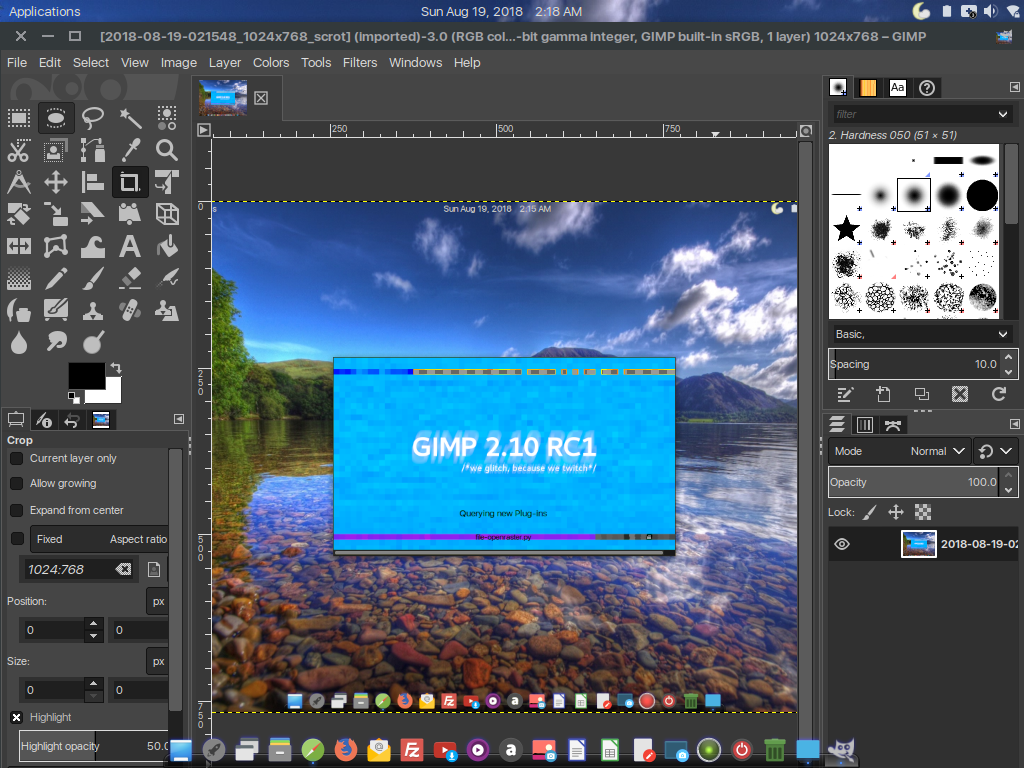This screenshot has height=768, width=1024.
Task: Swap foreground and background colors
Action: pos(116,368)
